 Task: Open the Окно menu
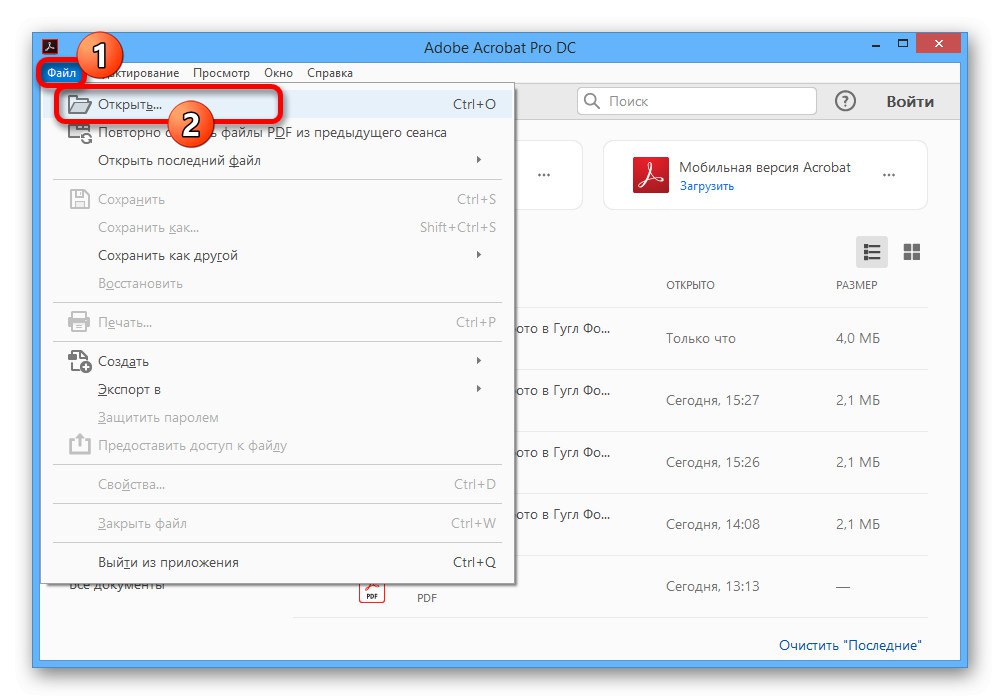pos(278,73)
